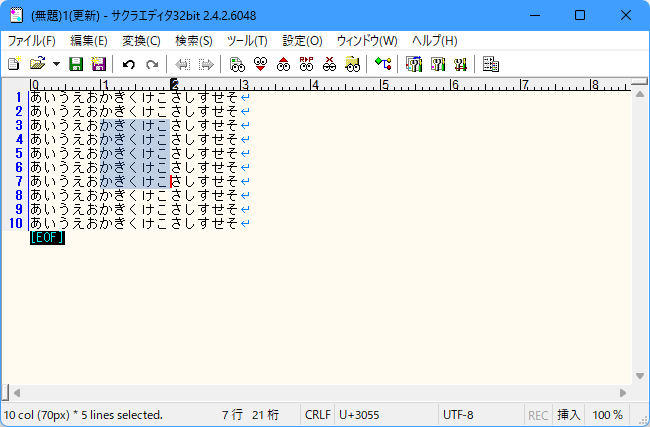Find previous match with up-arrow icon
The width and height of the screenshot is (650, 427).
pyautogui.click(x=284, y=64)
